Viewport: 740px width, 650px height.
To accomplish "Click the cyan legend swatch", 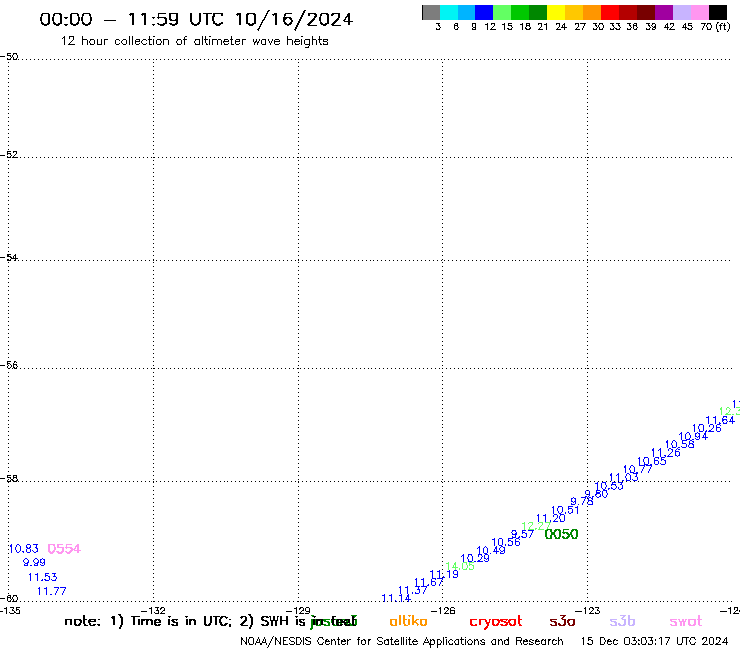I will click(449, 12).
